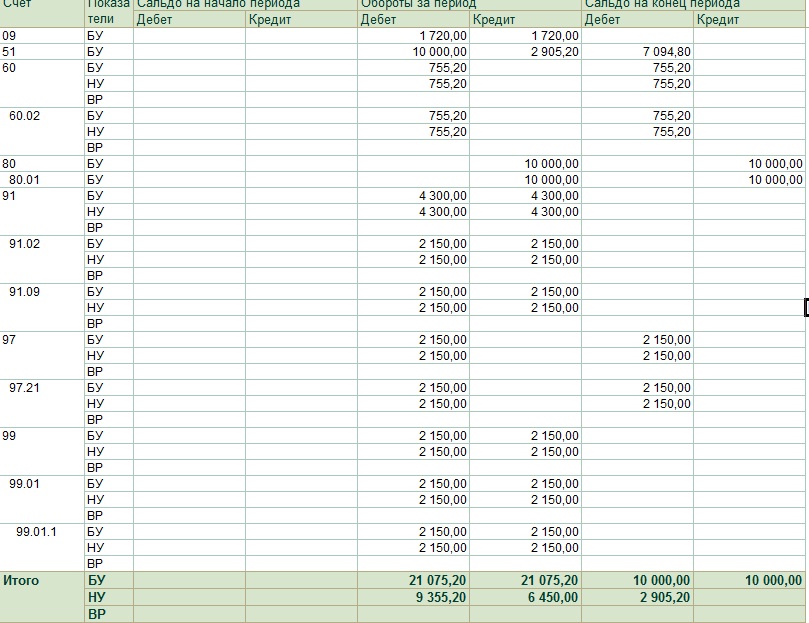Select the Итого total label
Screen dimensions: 809x623
click(21, 580)
